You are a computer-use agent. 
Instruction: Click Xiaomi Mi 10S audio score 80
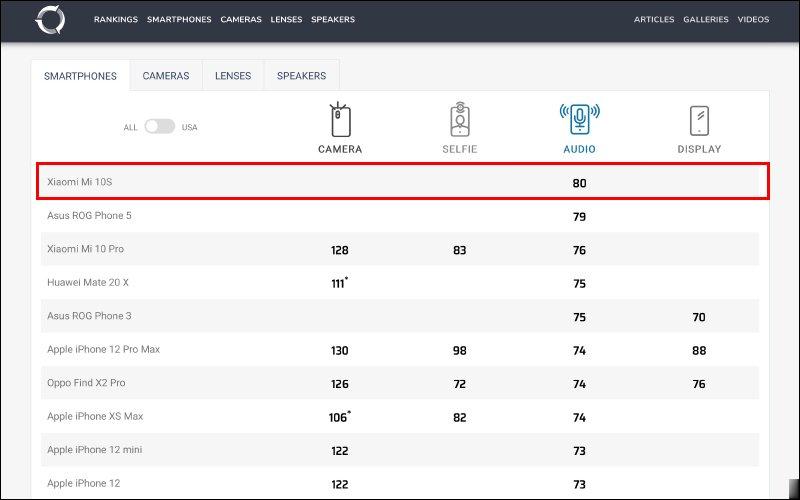[x=579, y=183]
